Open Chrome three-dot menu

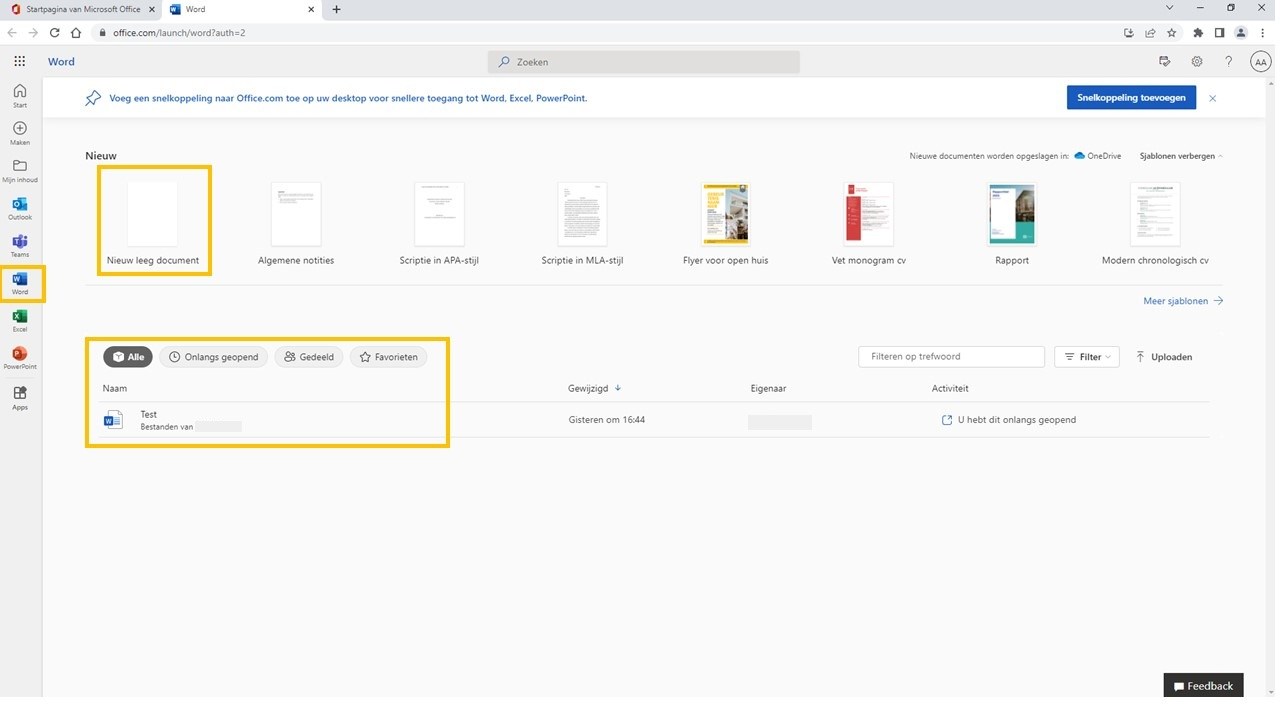[x=1263, y=33]
